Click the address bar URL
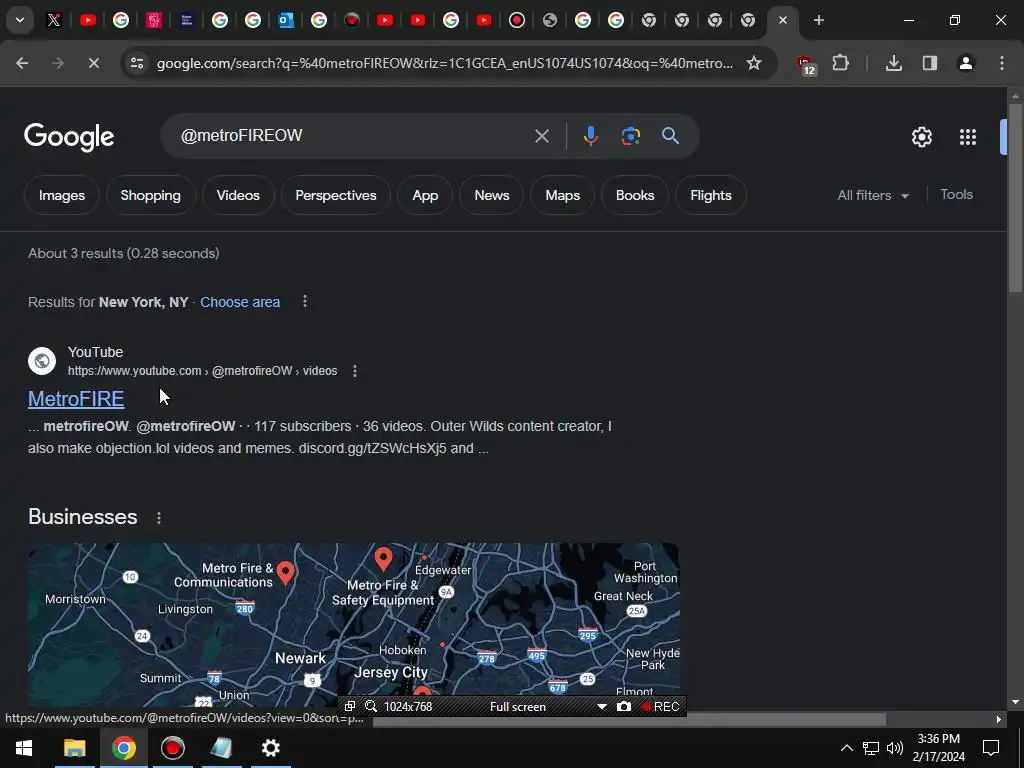This screenshot has height=768, width=1024. pos(445,63)
